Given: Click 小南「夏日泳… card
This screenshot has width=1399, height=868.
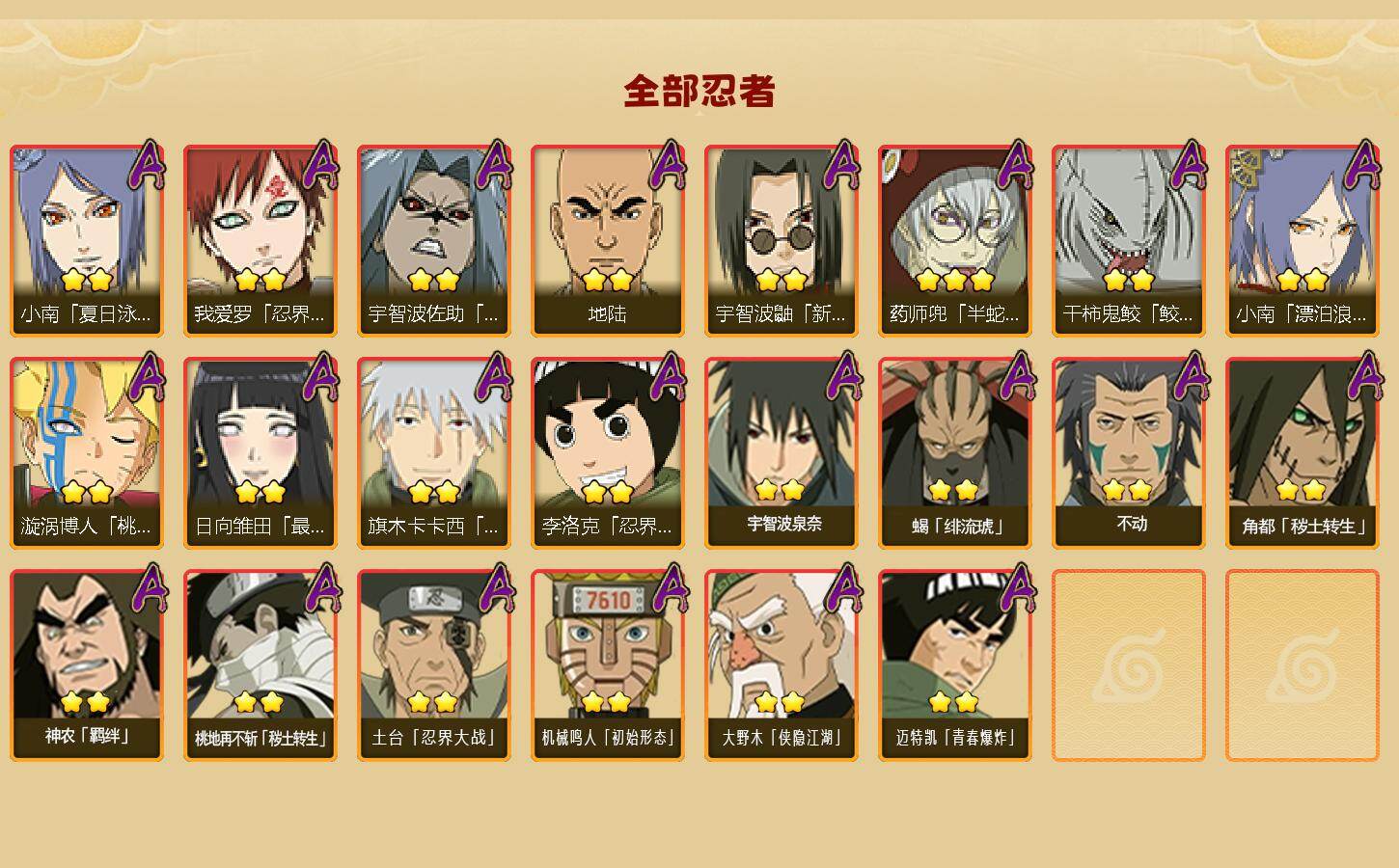Looking at the screenshot, I should 87,241.
